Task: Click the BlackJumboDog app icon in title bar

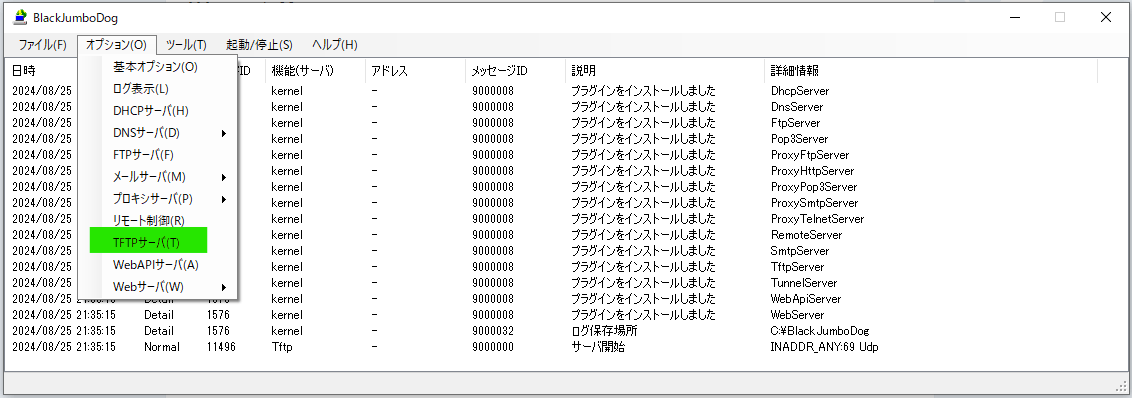Action: [x=20, y=17]
